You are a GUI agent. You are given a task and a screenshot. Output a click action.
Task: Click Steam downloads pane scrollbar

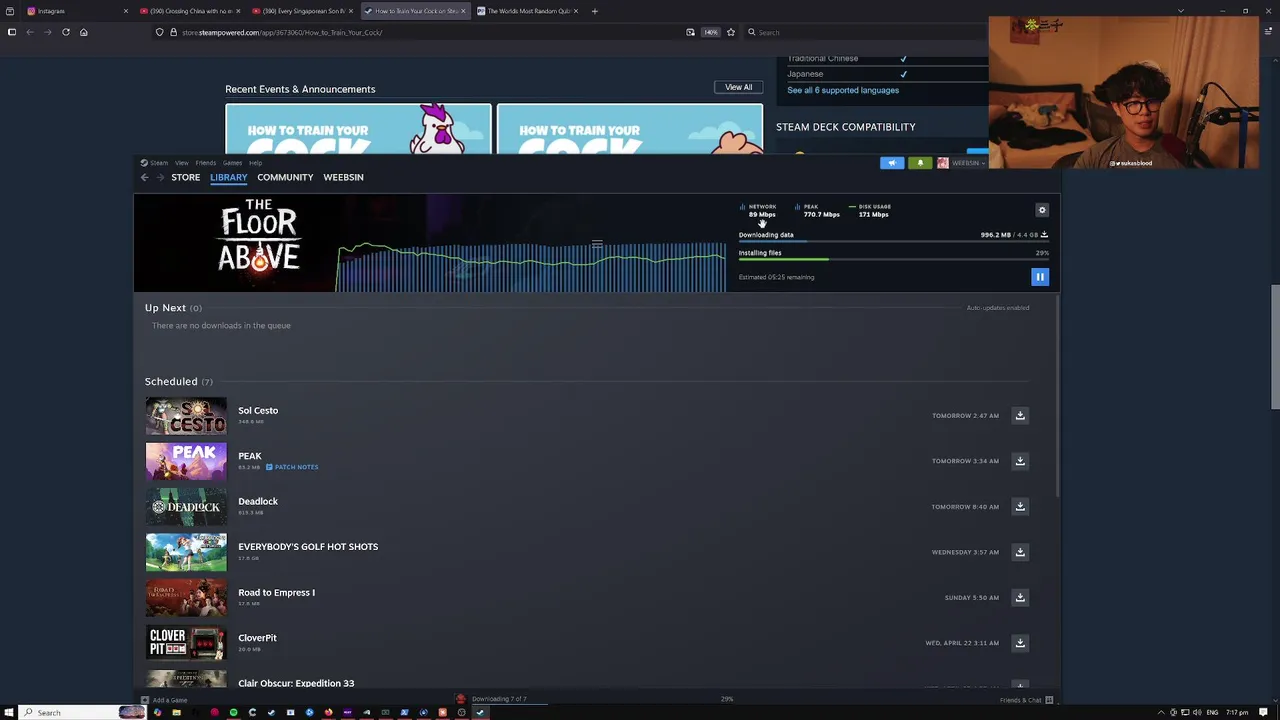(1056, 395)
